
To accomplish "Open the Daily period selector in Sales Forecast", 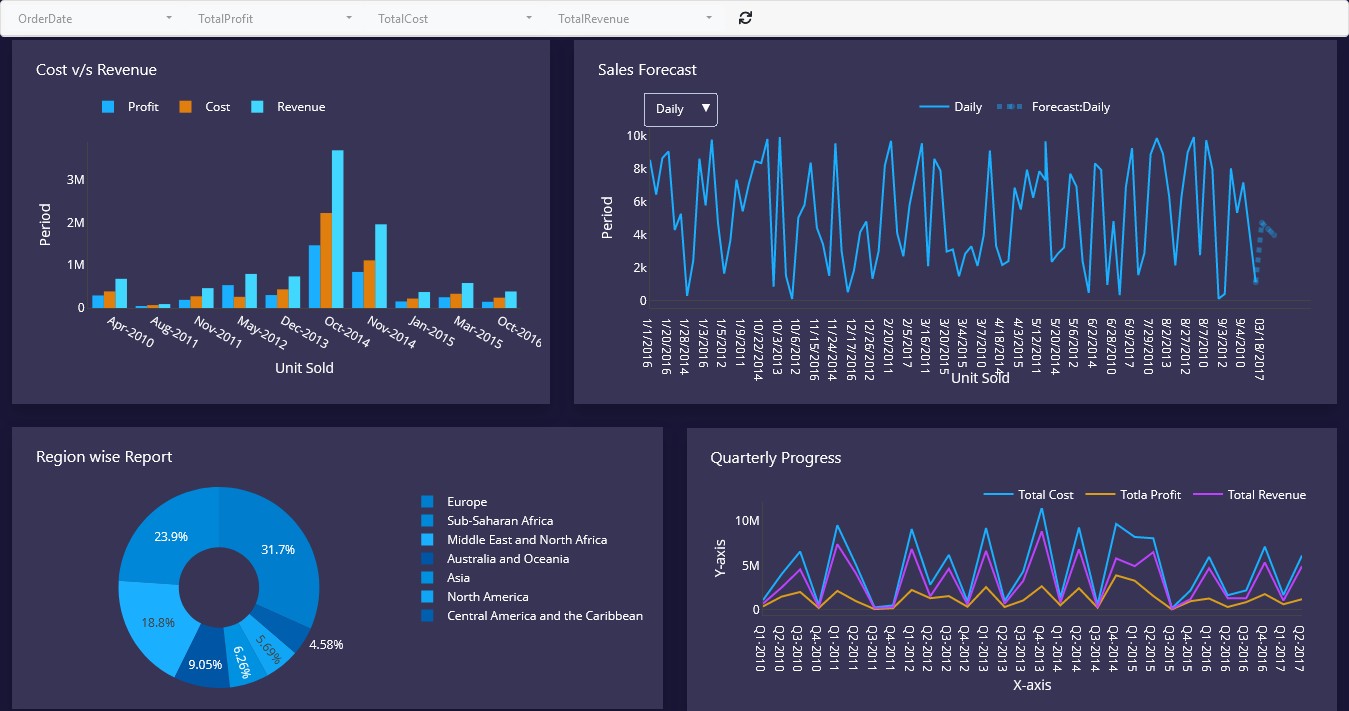I will [681, 109].
